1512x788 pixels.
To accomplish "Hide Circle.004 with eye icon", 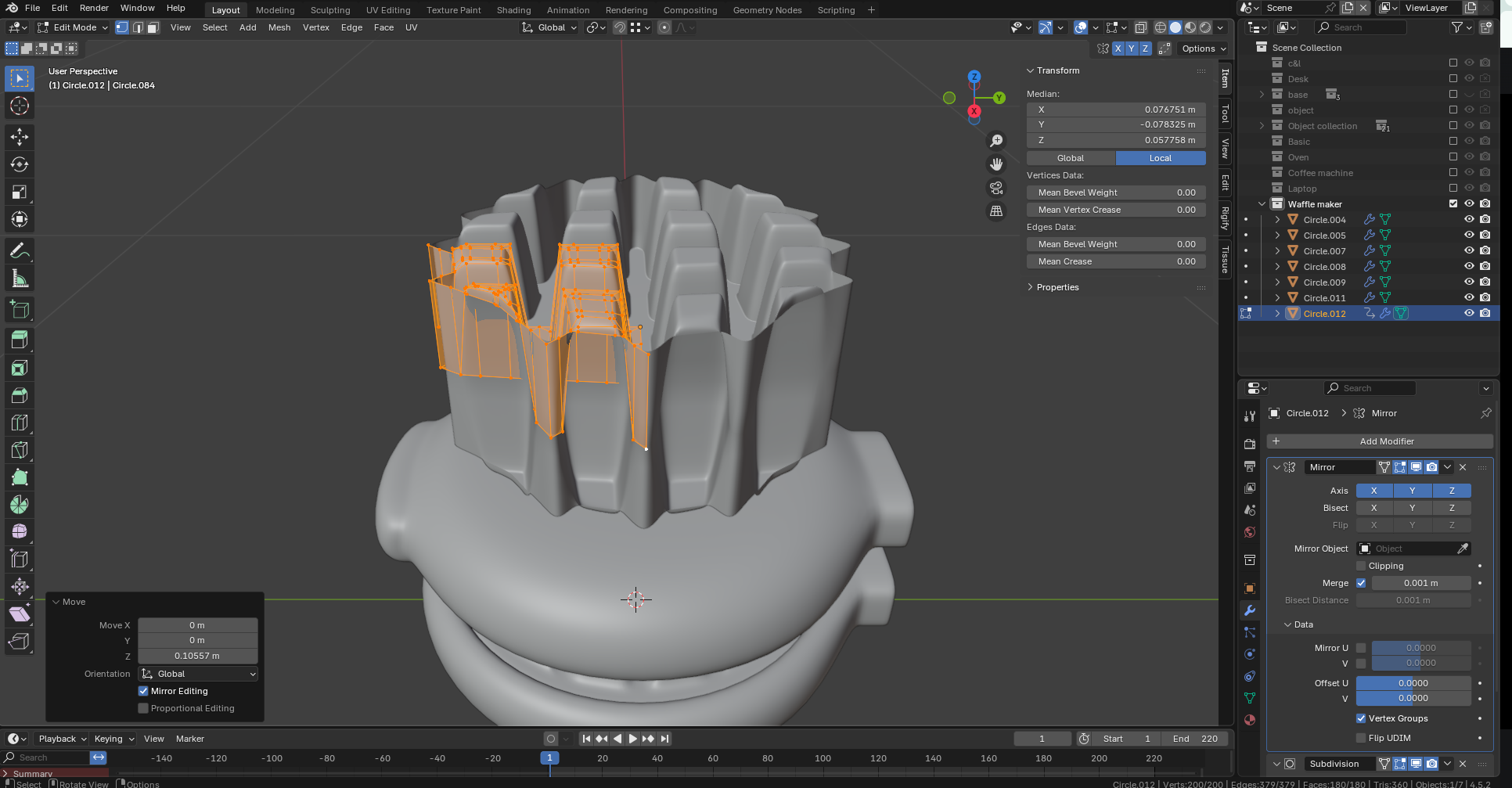I will click(1469, 220).
